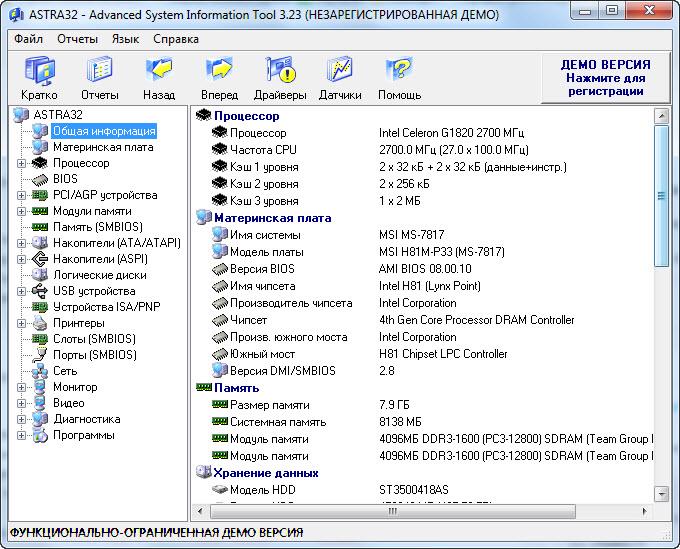Click the horizontal scrollbar thumb
The height and width of the screenshot is (549, 680).
point(392,511)
